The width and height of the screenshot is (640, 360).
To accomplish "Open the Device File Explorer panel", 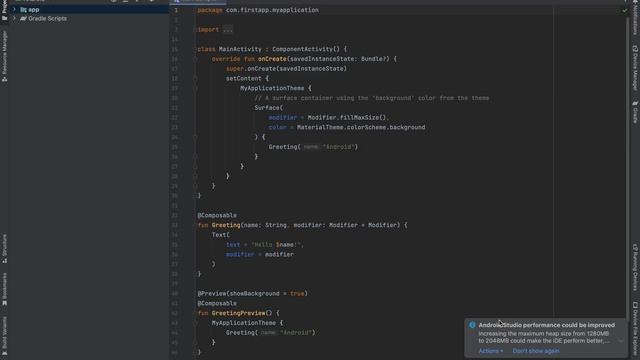I will (635, 330).
